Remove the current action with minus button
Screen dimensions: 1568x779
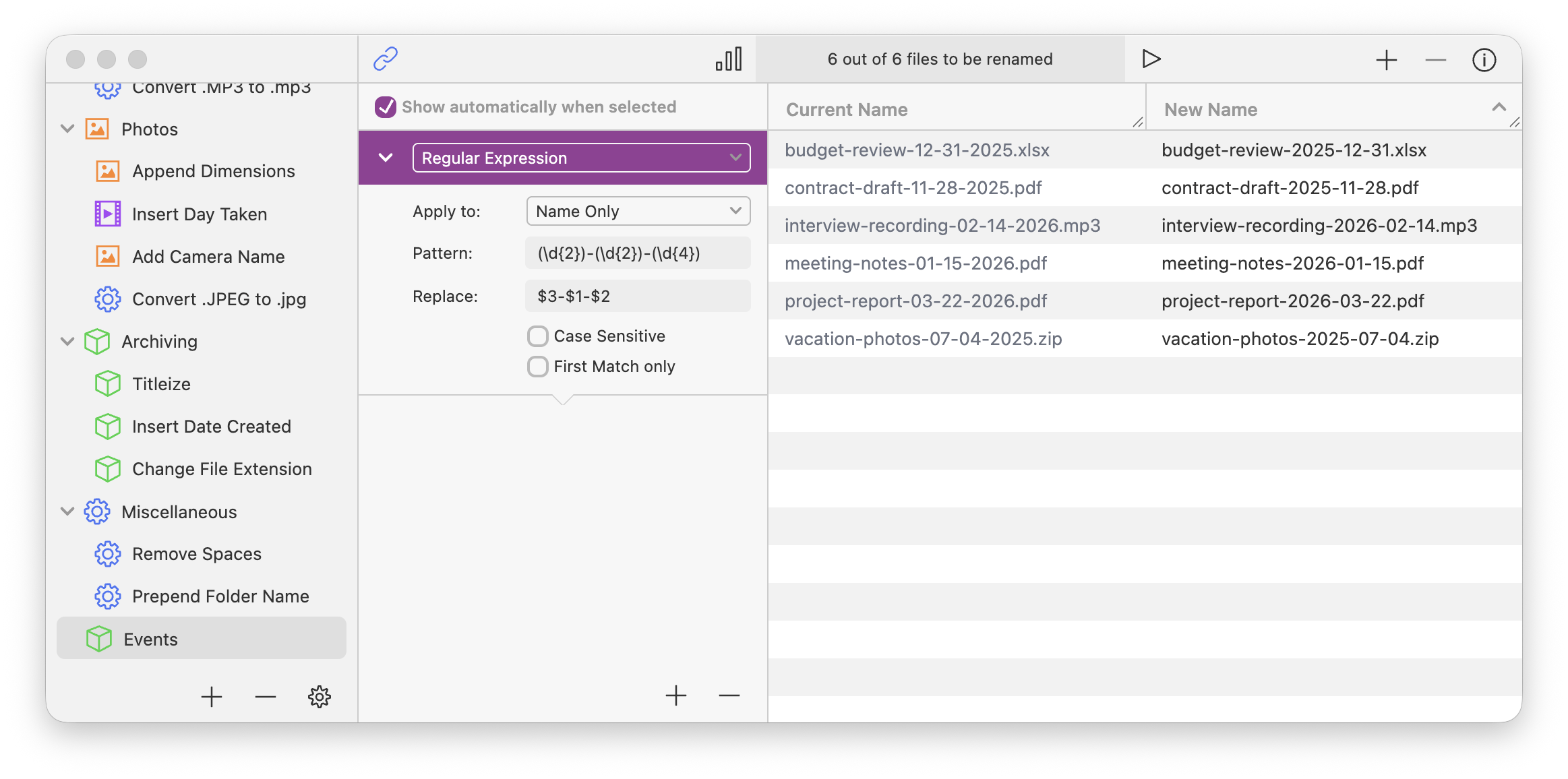(x=729, y=695)
